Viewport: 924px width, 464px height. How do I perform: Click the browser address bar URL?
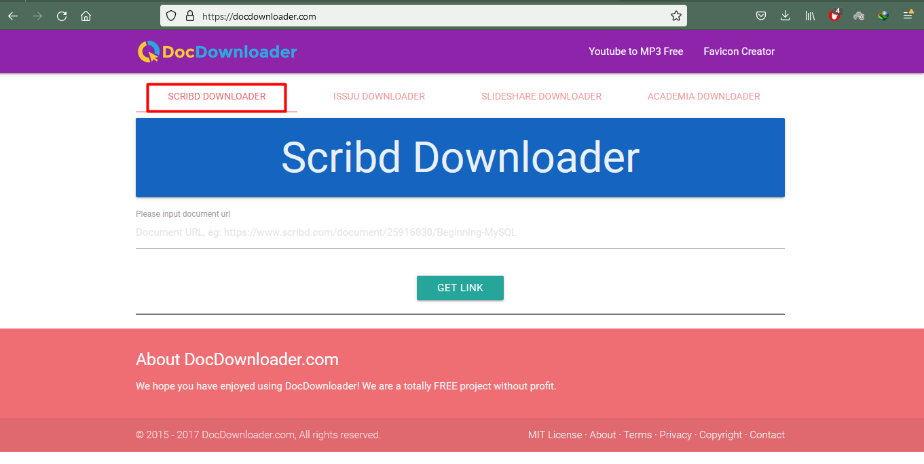click(x=259, y=17)
